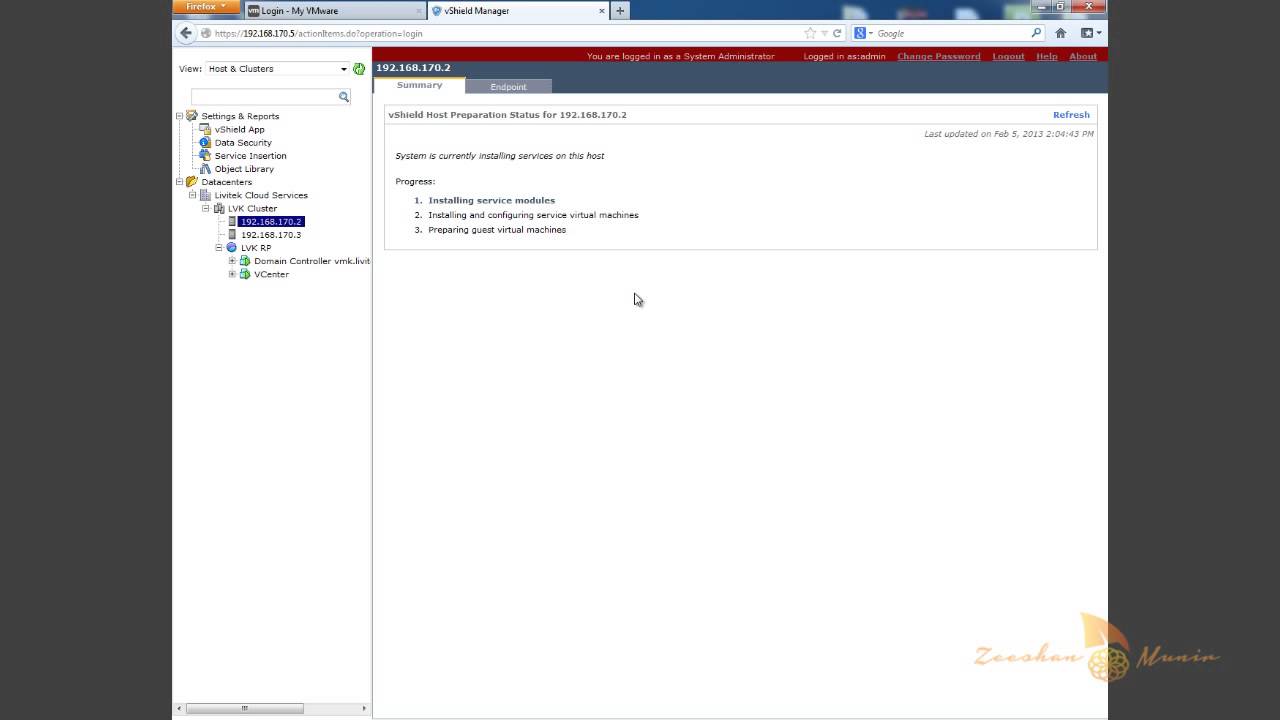The image size is (1280, 720).
Task: Select host 192.168.170.2 in tree
Action: click(271, 222)
